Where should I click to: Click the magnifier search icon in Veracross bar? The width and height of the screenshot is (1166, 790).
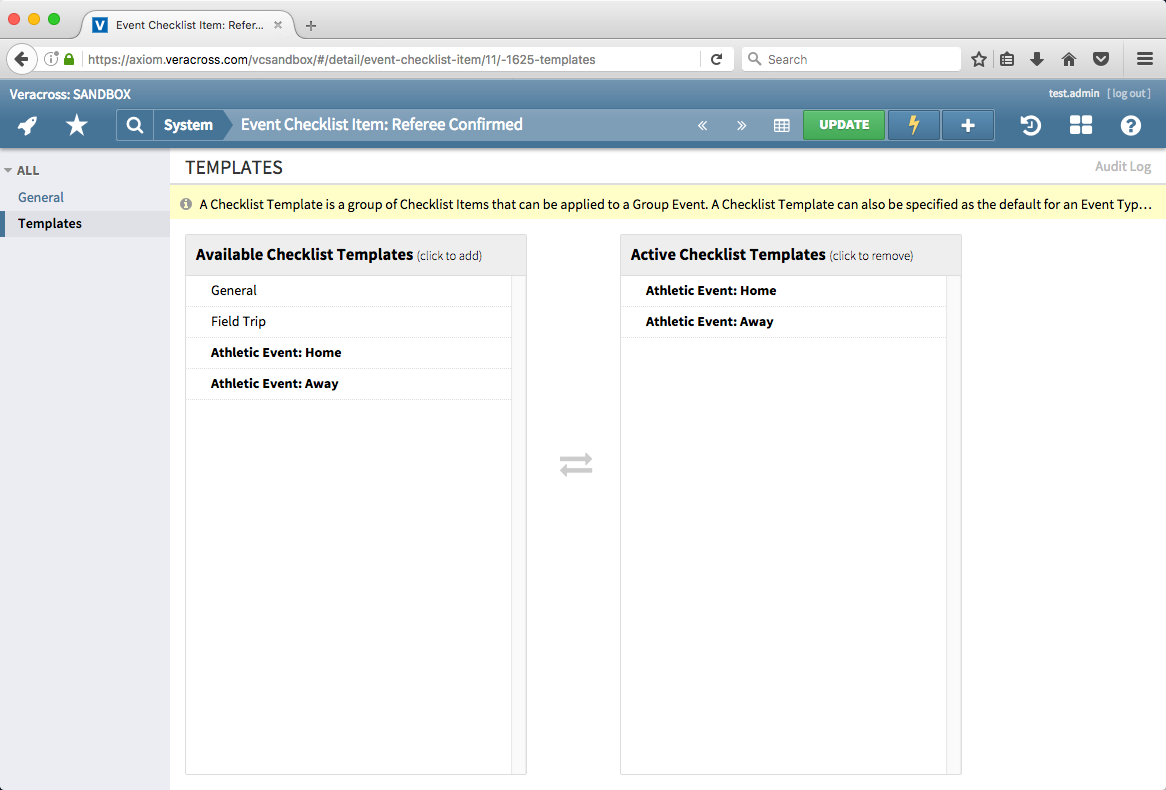click(135, 125)
